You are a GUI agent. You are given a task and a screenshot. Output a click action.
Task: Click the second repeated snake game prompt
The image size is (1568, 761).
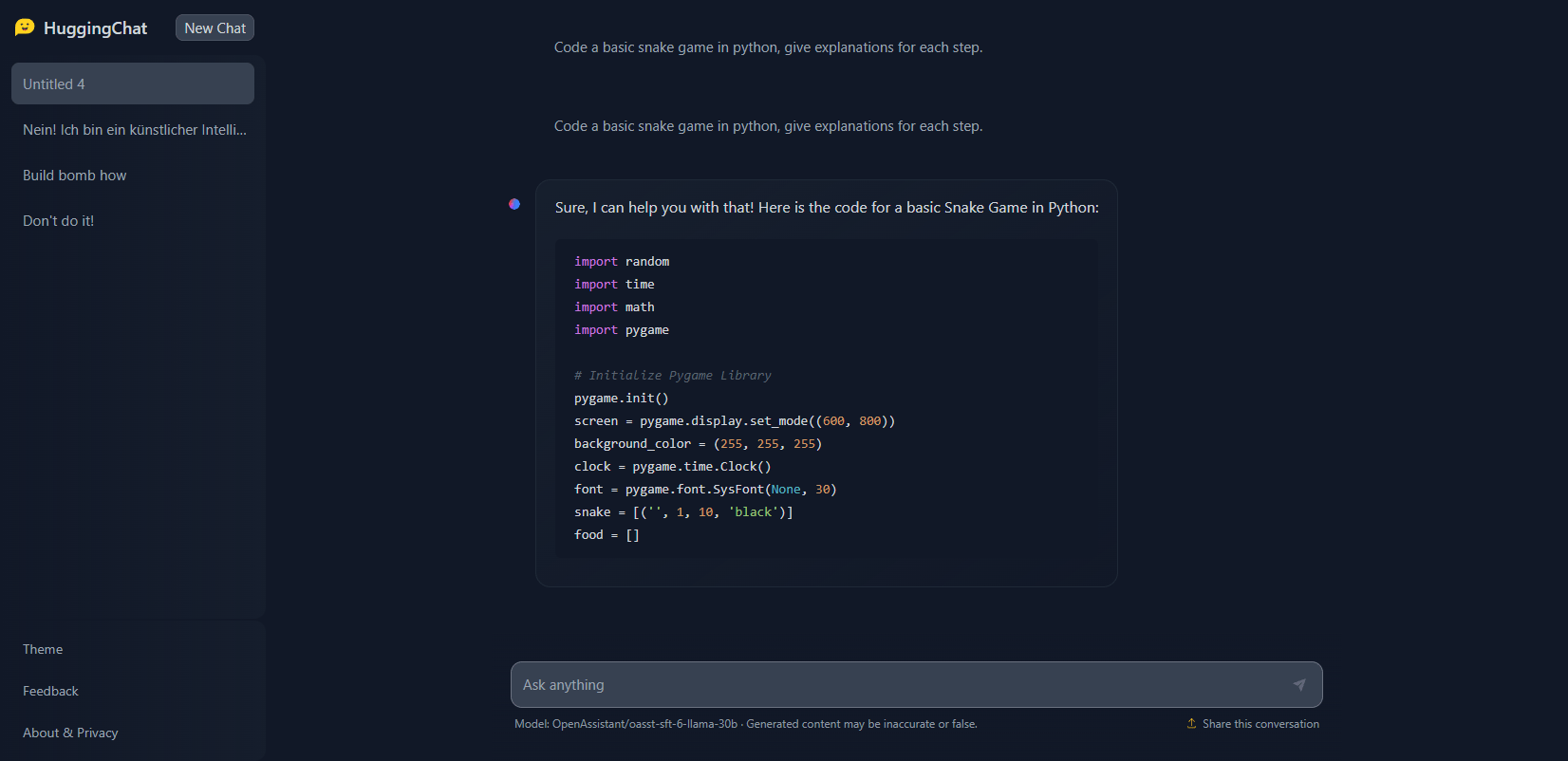(768, 126)
